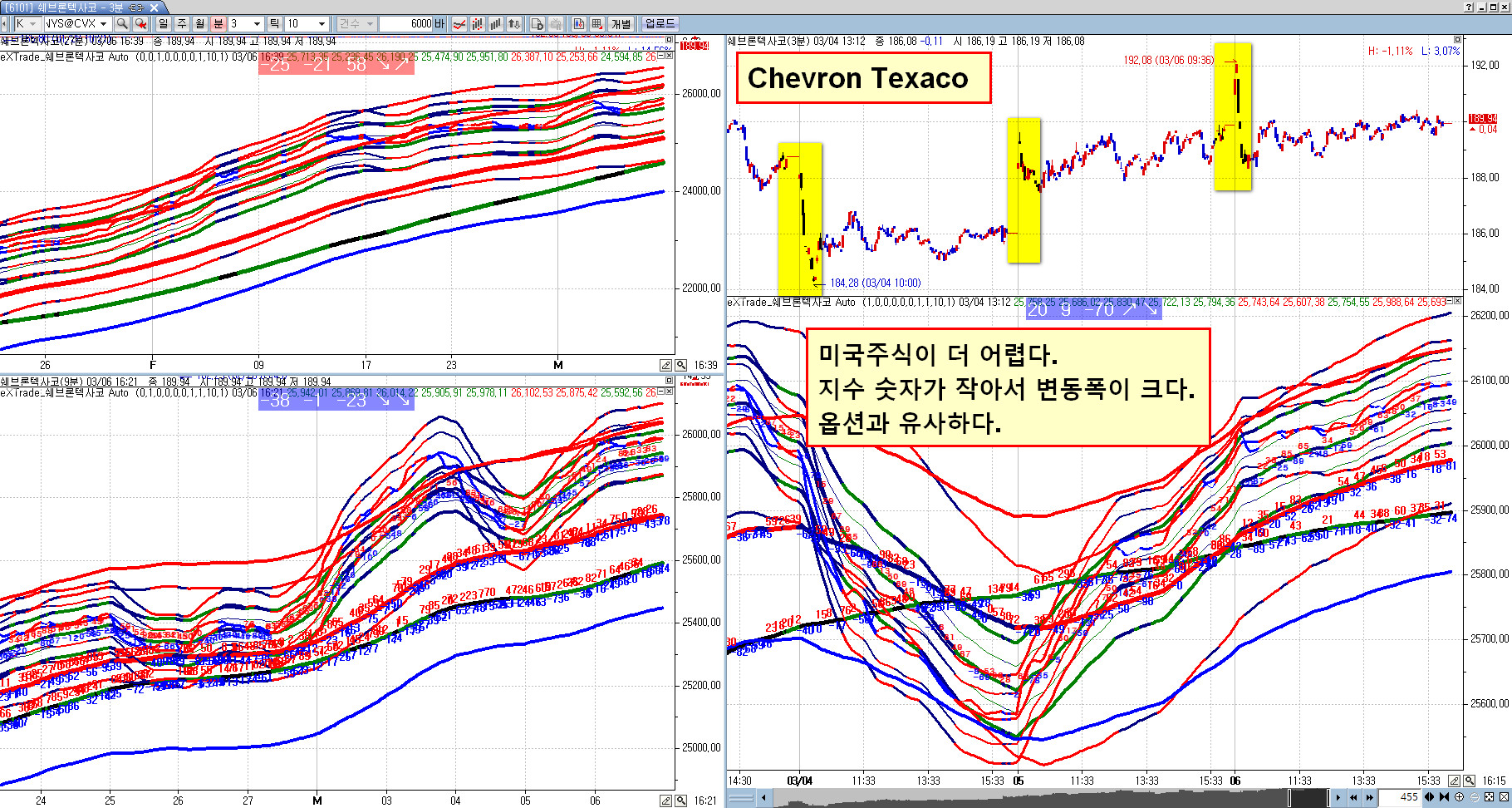This screenshot has height=808, width=1512.
Task: Click the magnifier icon in bottom-left chart
Action: click(680, 801)
